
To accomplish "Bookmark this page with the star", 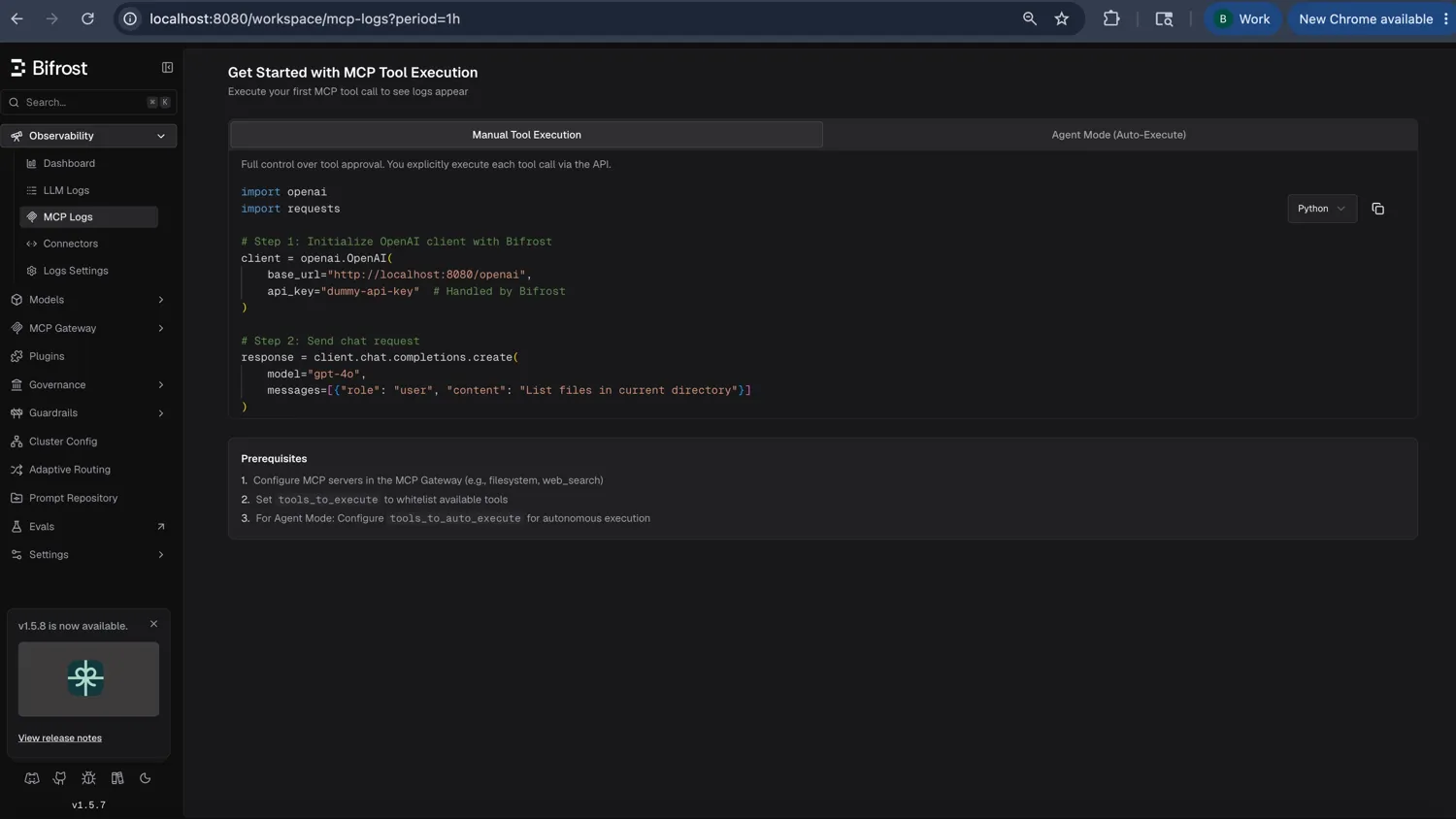I will tap(1062, 18).
